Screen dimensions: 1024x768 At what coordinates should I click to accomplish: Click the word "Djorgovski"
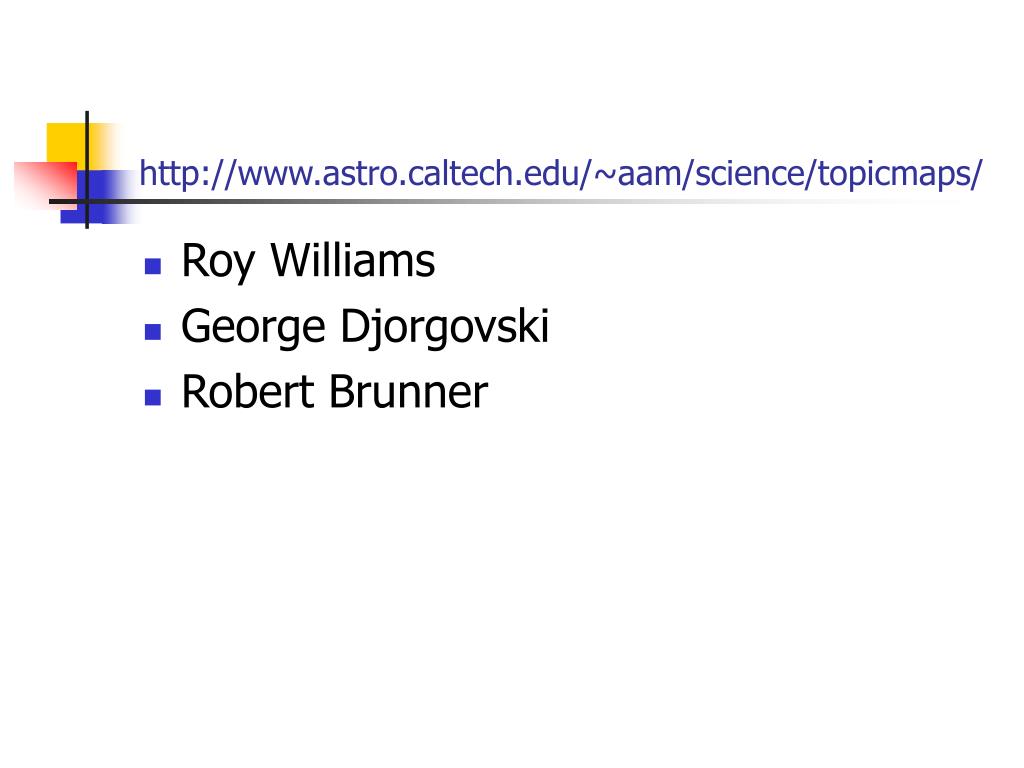[x=445, y=327]
